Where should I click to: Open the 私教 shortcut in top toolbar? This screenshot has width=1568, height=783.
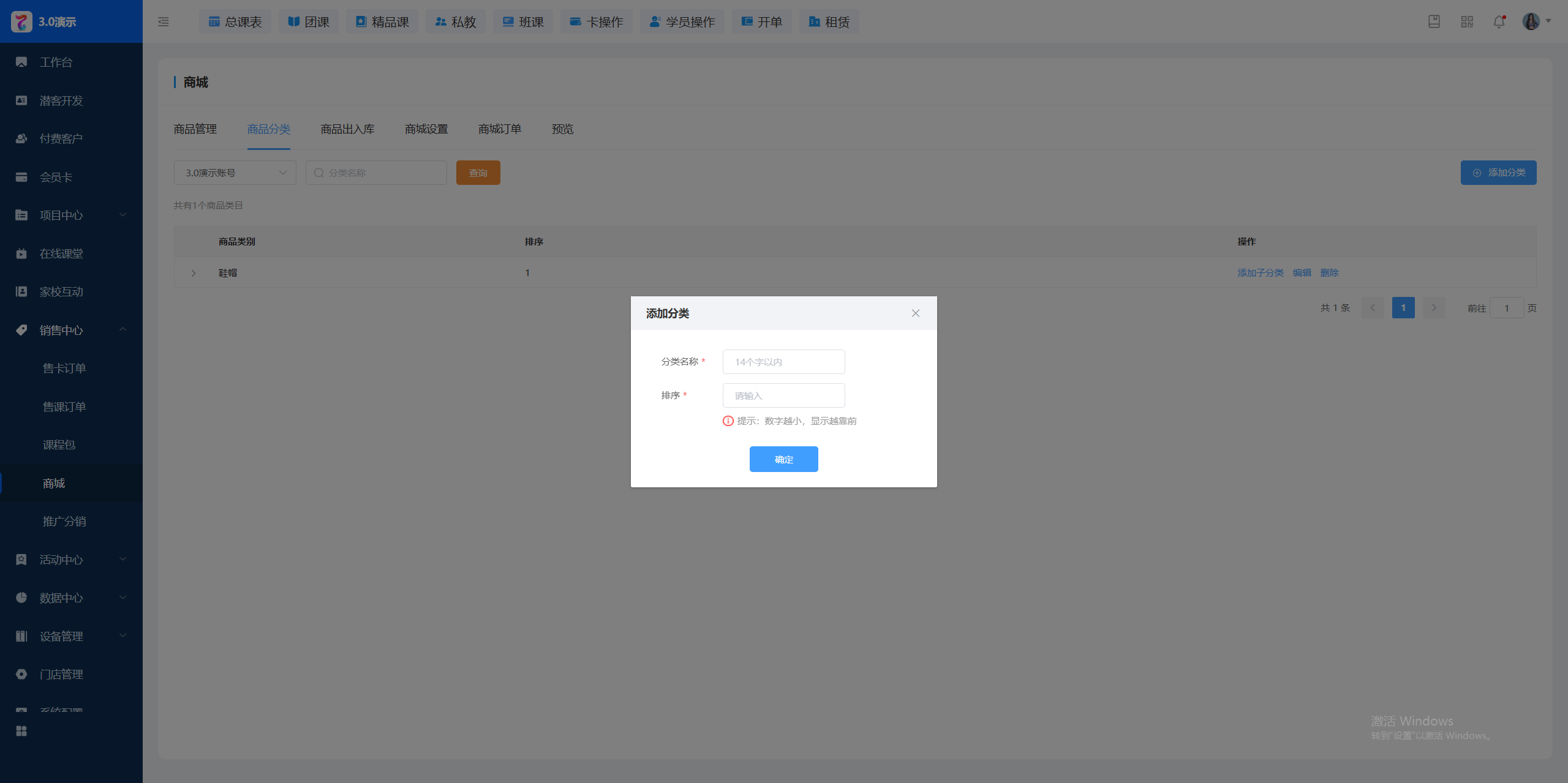click(x=455, y=22)
